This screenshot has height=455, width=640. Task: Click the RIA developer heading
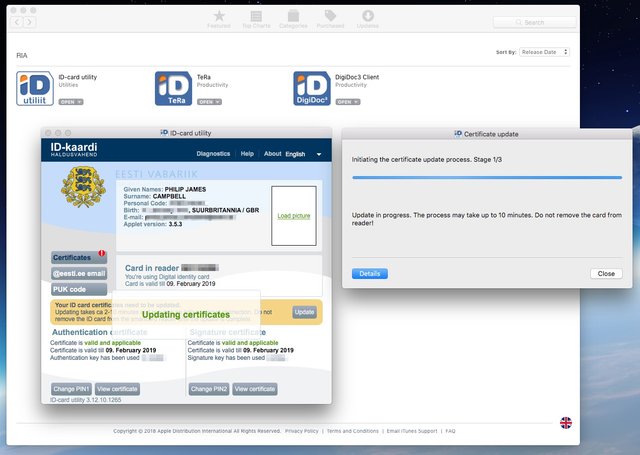coord(22,55)
